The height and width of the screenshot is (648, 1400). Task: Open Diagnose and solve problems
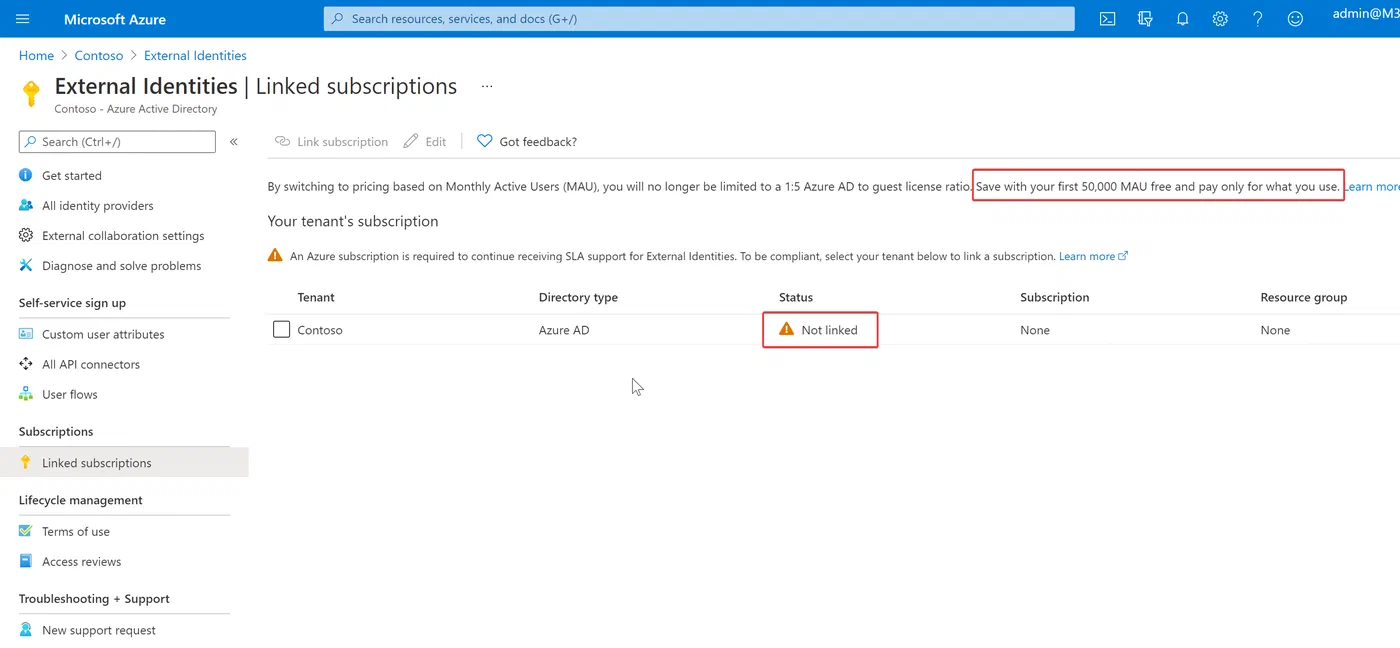[x=124, y=265]
